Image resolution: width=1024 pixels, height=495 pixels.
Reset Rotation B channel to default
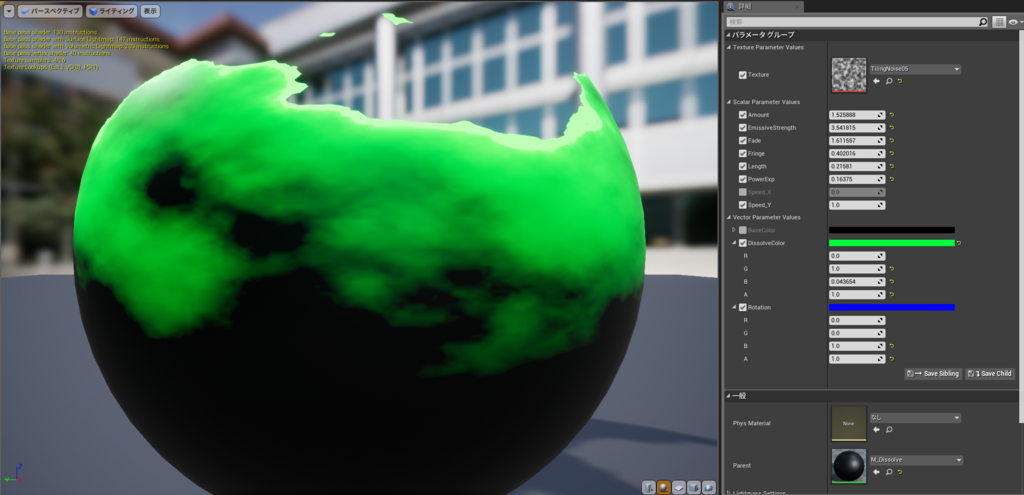[891, 346]
